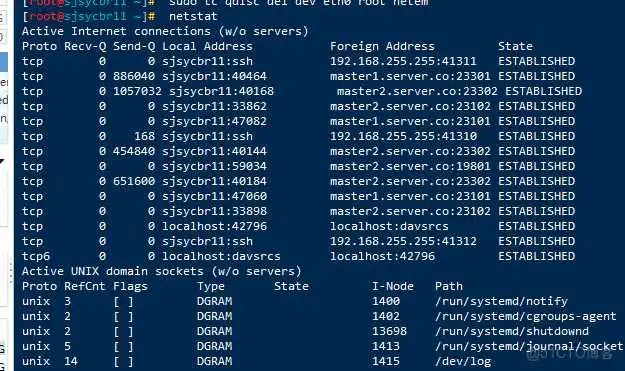Click the Flags column header

[x=130, y=287]
